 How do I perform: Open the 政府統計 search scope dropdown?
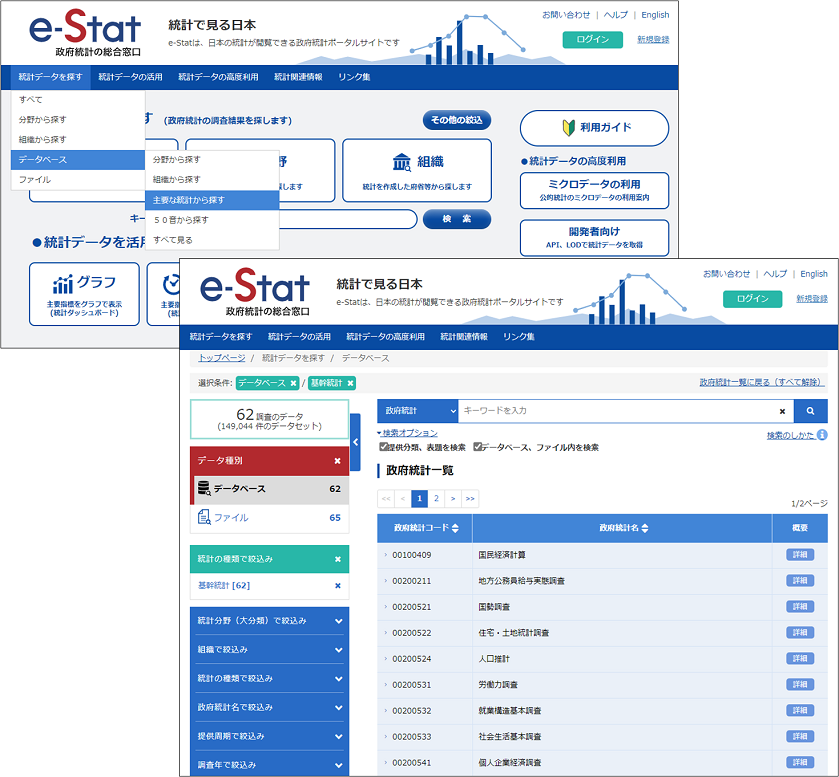point(417,411)
